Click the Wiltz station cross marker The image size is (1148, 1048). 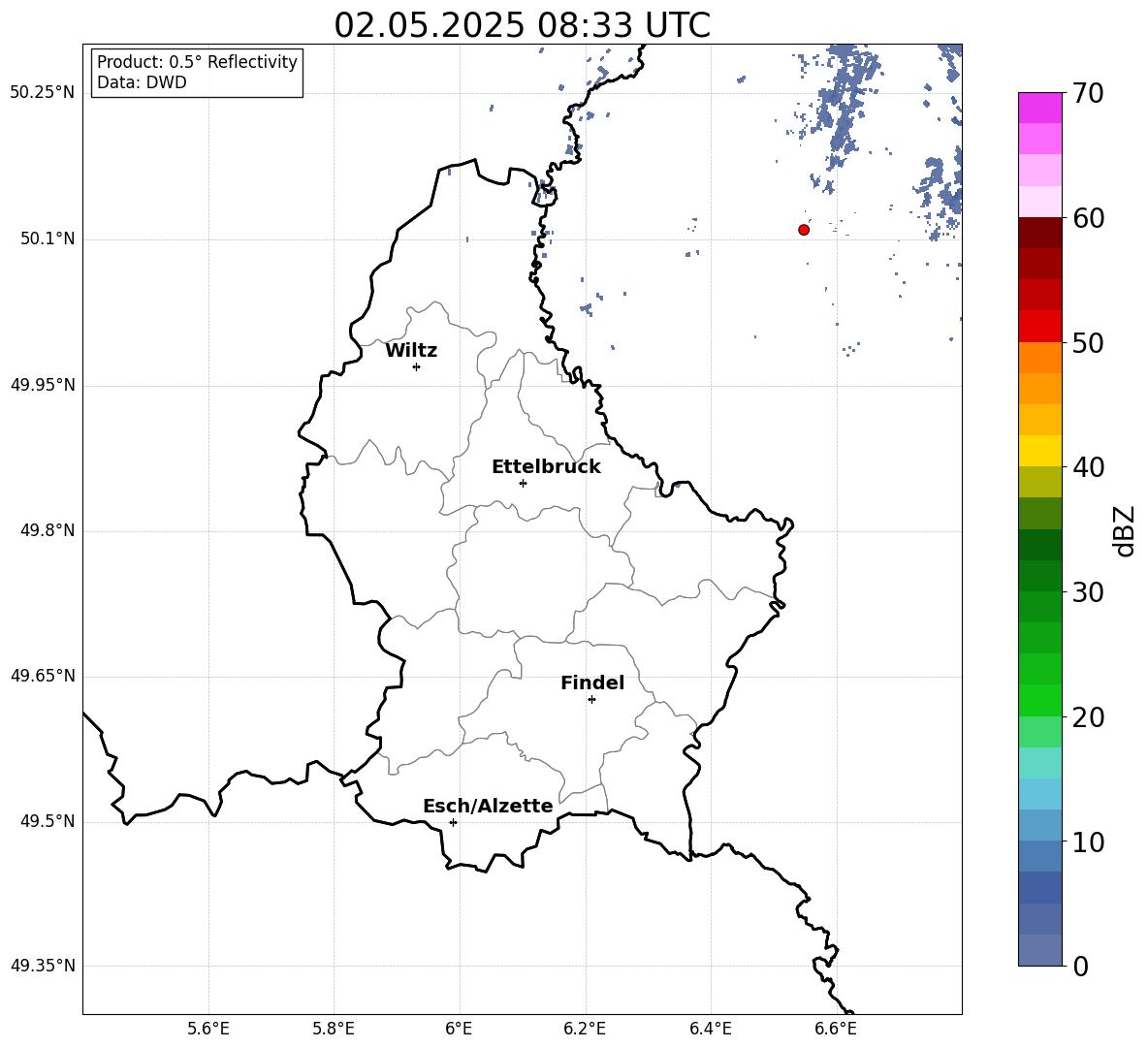click(x=417, y=366)
